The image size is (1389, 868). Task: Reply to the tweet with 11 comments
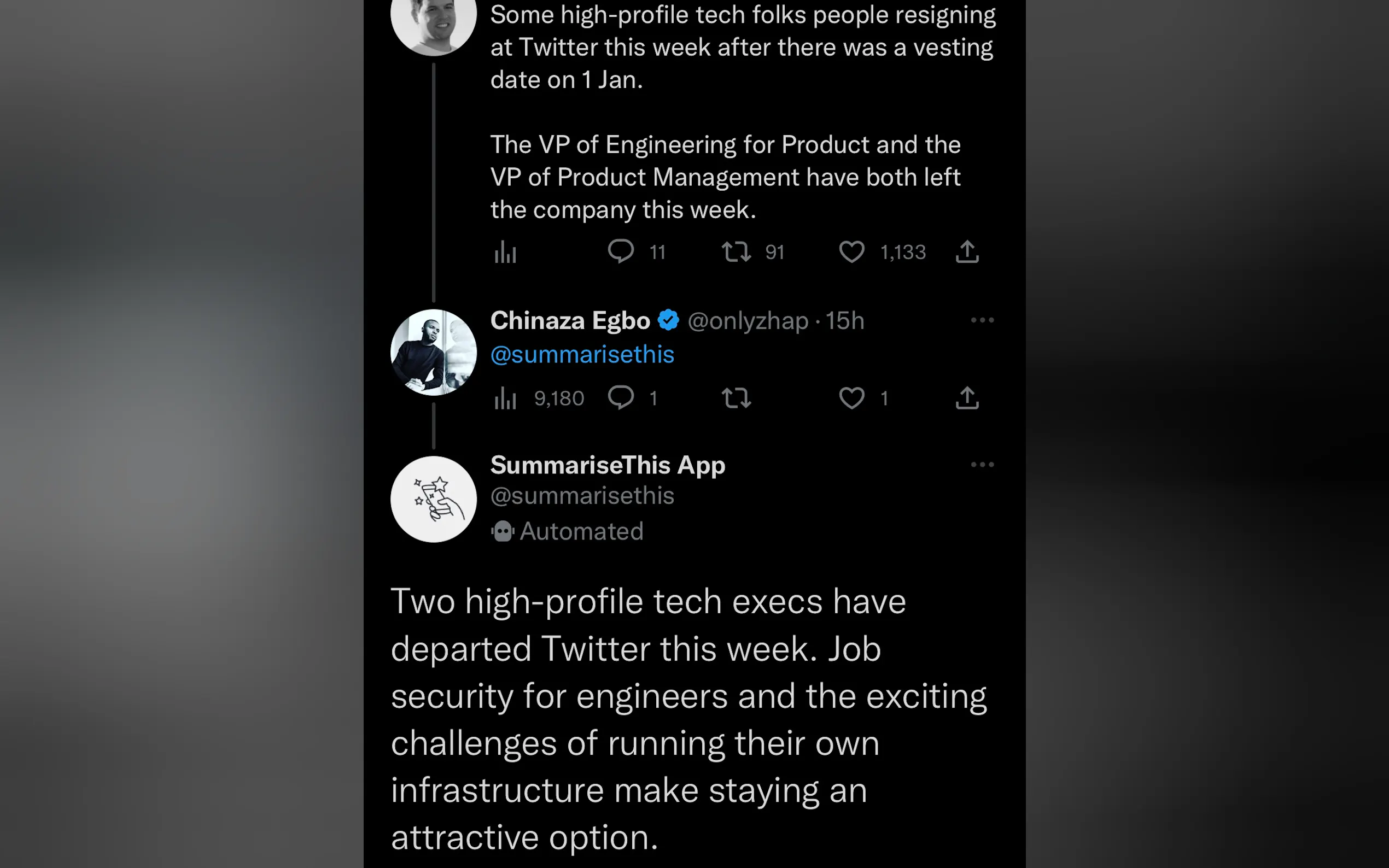(621, 251)
